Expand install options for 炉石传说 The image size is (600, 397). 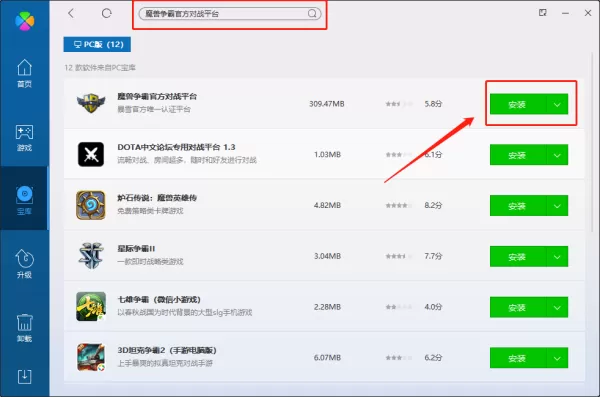point(557,206)
